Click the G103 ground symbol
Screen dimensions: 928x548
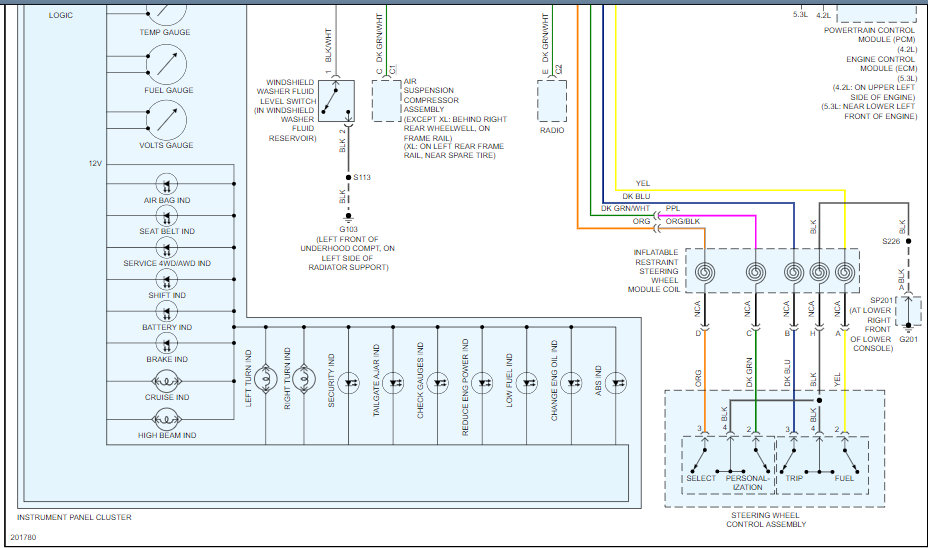(x=349, y=218)
